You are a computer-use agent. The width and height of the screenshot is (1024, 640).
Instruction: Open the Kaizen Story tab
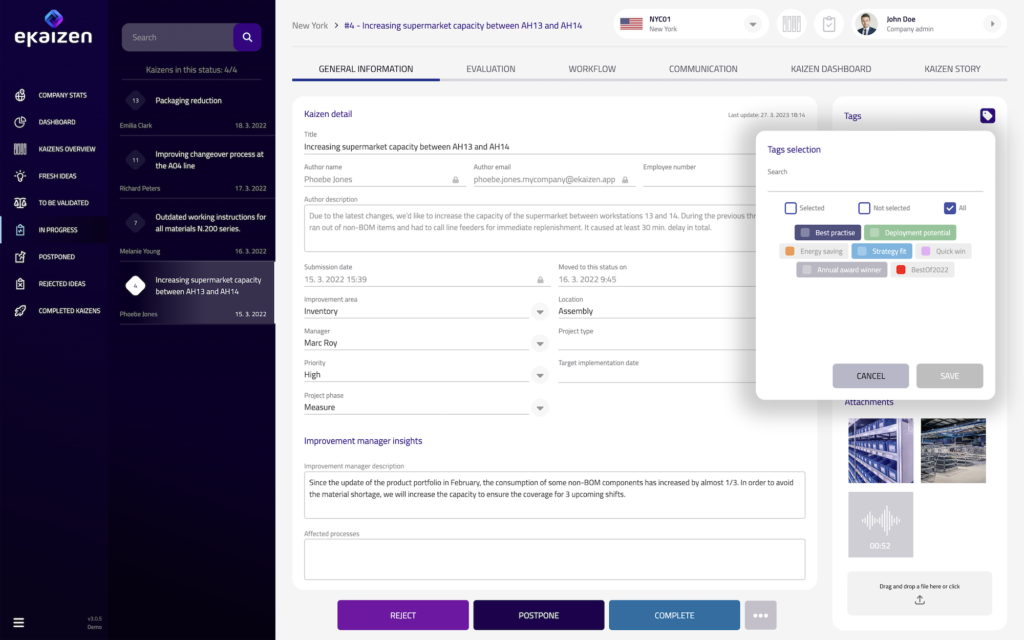[x=952, y=69]
